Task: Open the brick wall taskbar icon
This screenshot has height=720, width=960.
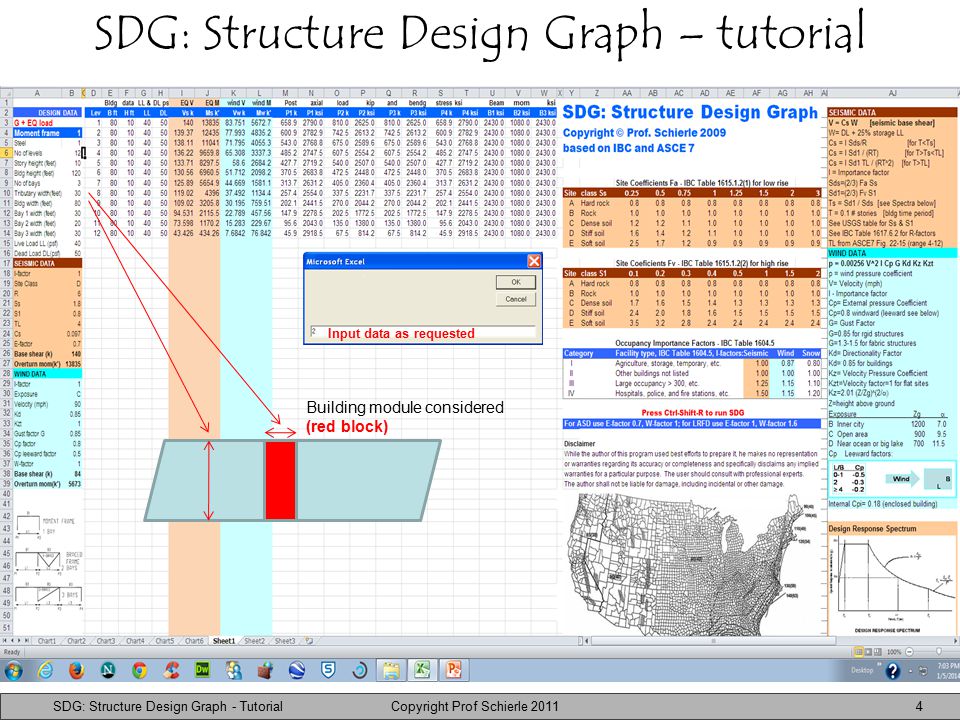Action: [x=265, y=670]
